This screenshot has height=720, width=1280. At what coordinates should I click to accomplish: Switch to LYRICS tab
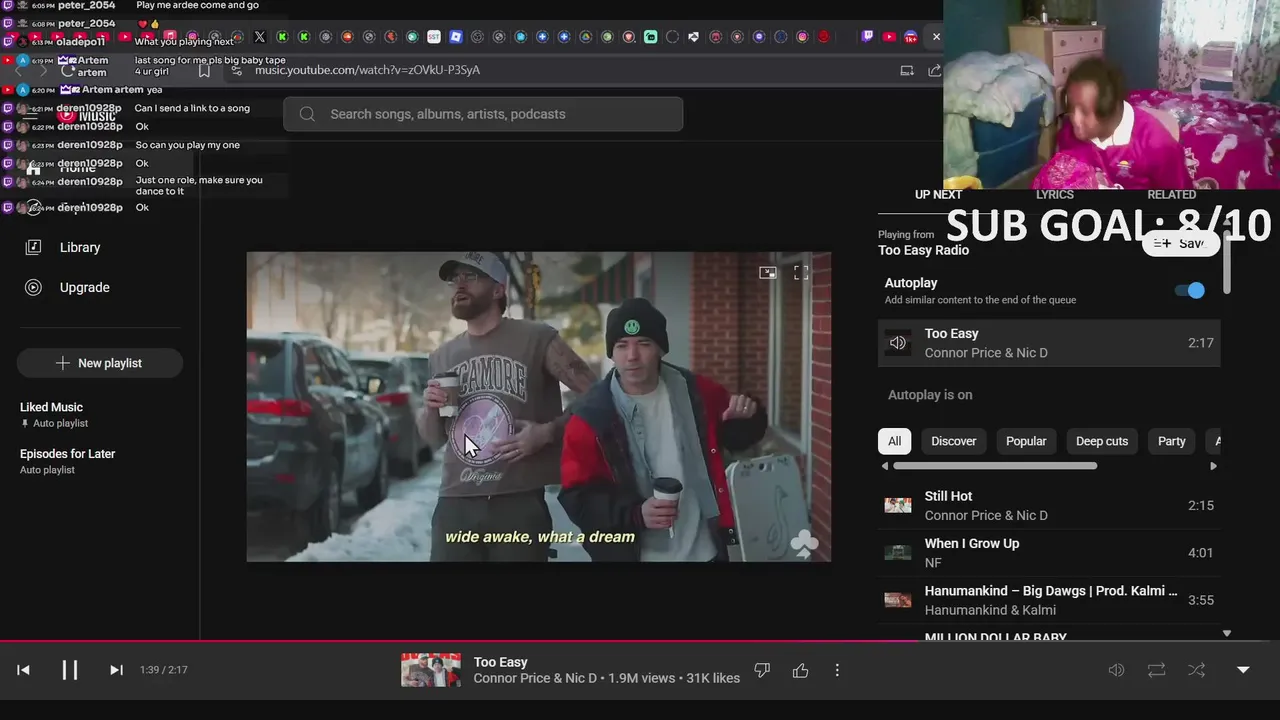[1054, 194]
